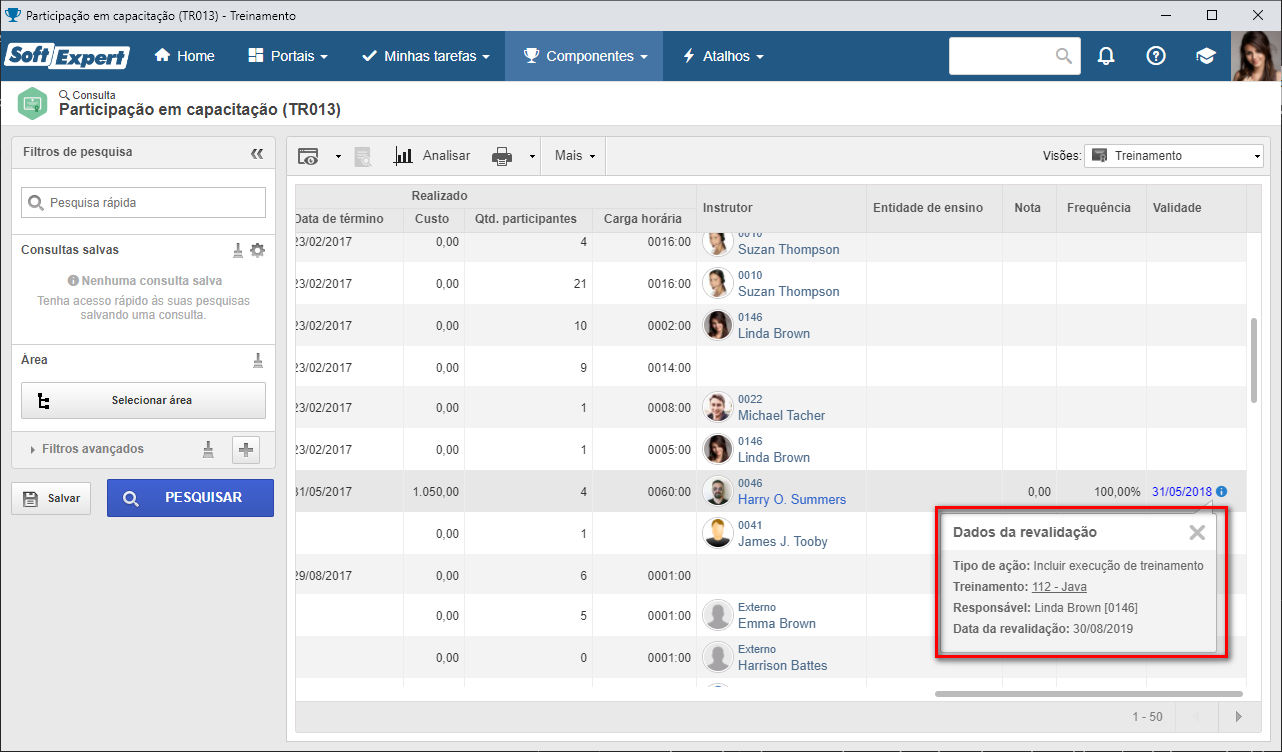Open the notifications bell icon
Image resolution: width=1282 pixels, height=752 pixels.
(1106, 56)
